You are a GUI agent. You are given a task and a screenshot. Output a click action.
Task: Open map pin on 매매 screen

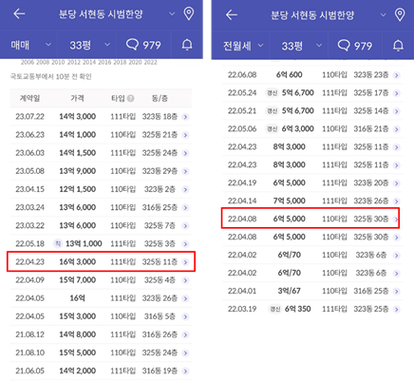coord(189,14)
